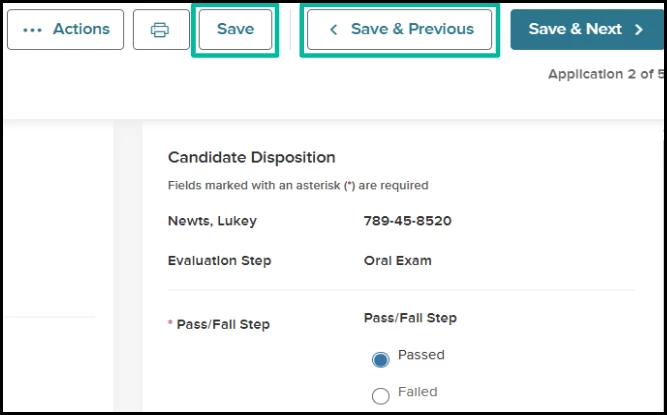Open the Actions dropdown menu
The height and width of the screenshot is (415, 667).
coord(66,30)
